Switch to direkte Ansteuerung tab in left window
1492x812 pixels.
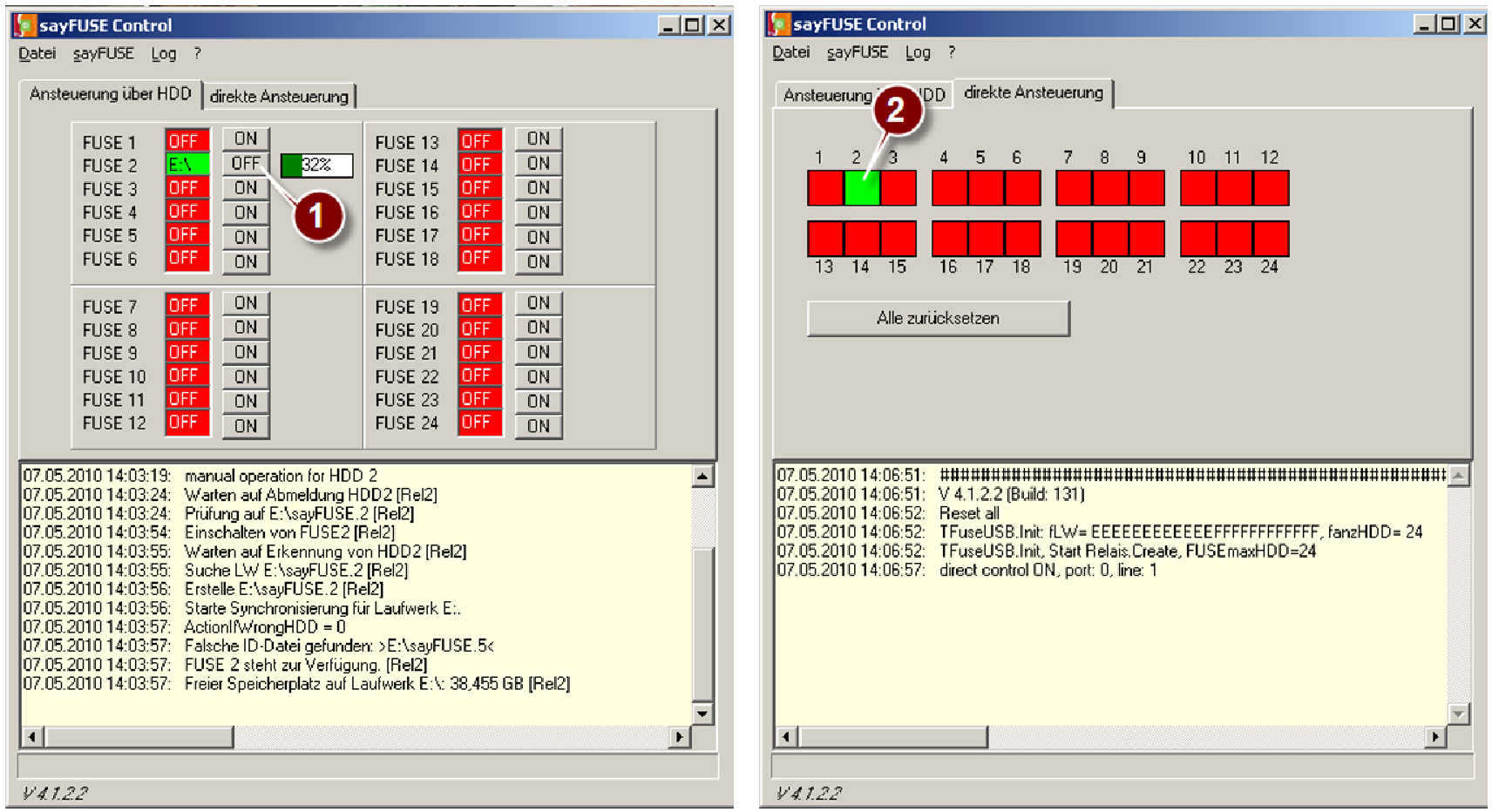[x=279, y=97]
